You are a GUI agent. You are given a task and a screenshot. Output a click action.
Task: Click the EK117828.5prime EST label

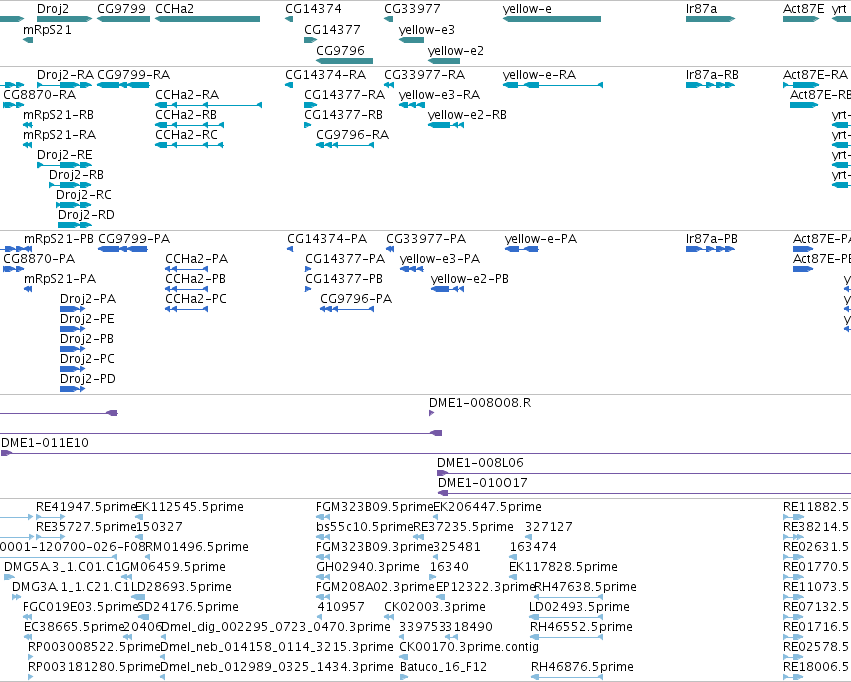[x=563, y=566]
